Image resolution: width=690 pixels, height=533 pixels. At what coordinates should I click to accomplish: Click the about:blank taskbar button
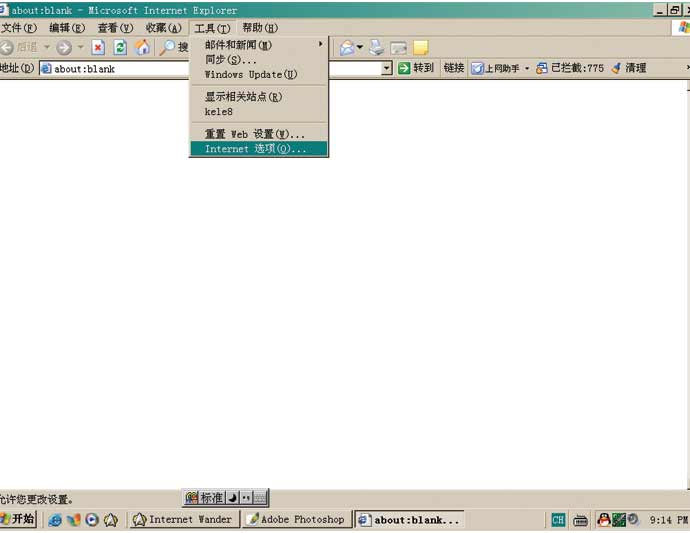[409, 520]
